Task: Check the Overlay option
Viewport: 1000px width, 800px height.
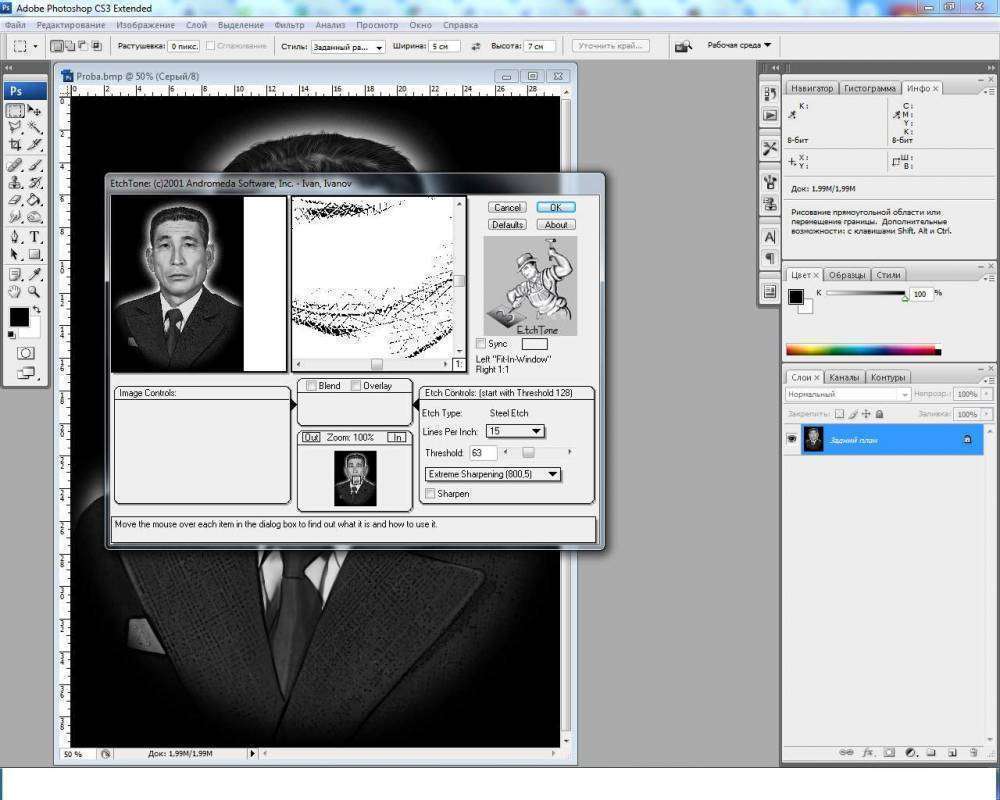Action: point(357,386)
